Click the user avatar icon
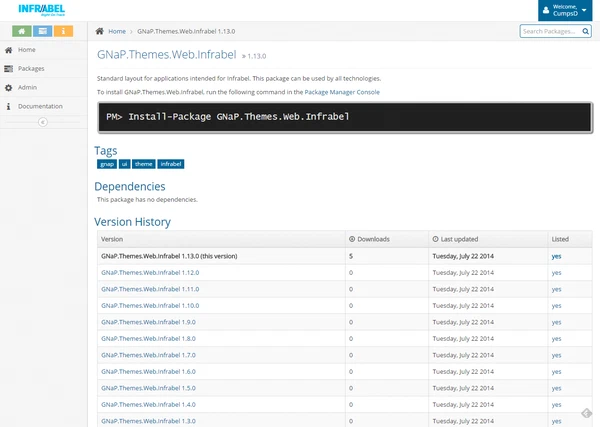600x427 pixels. [x=546, y=10]
